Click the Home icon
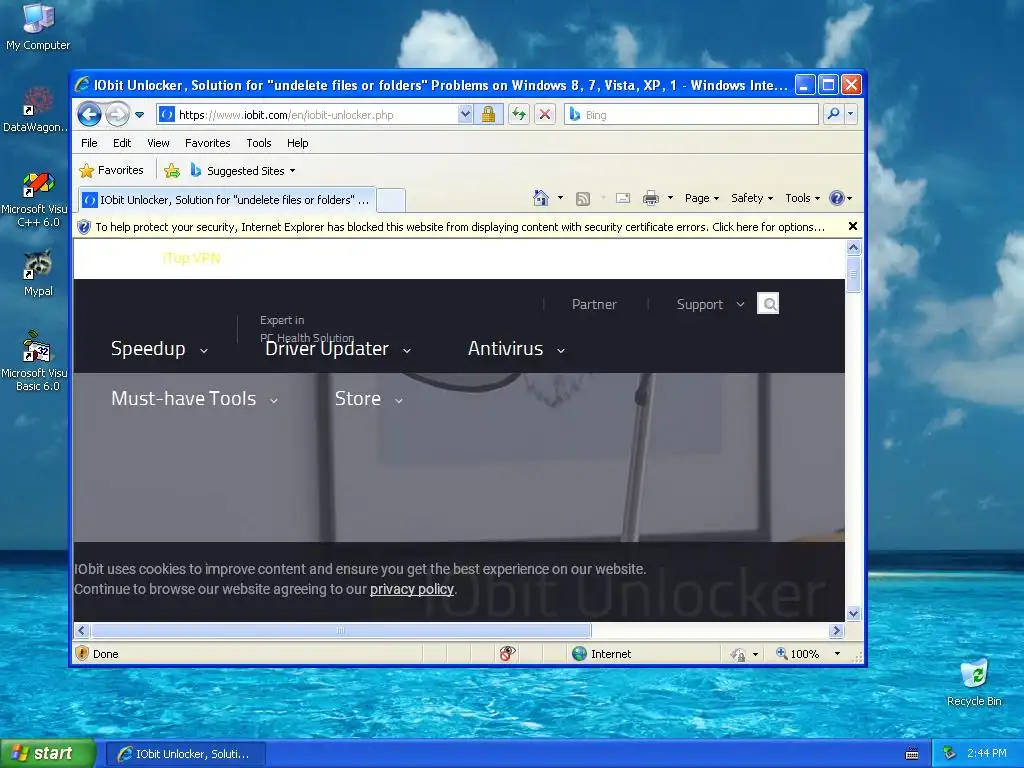Screen dimensions: 1024x768 coord(541,198)
